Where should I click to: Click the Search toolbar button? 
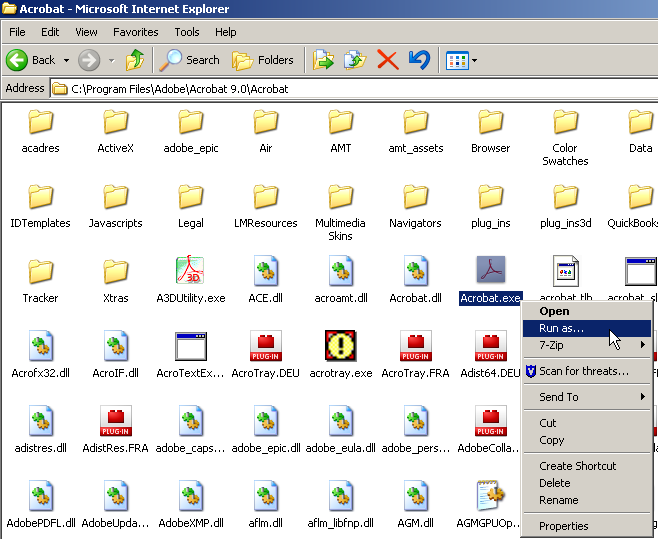tap(191, 60)
